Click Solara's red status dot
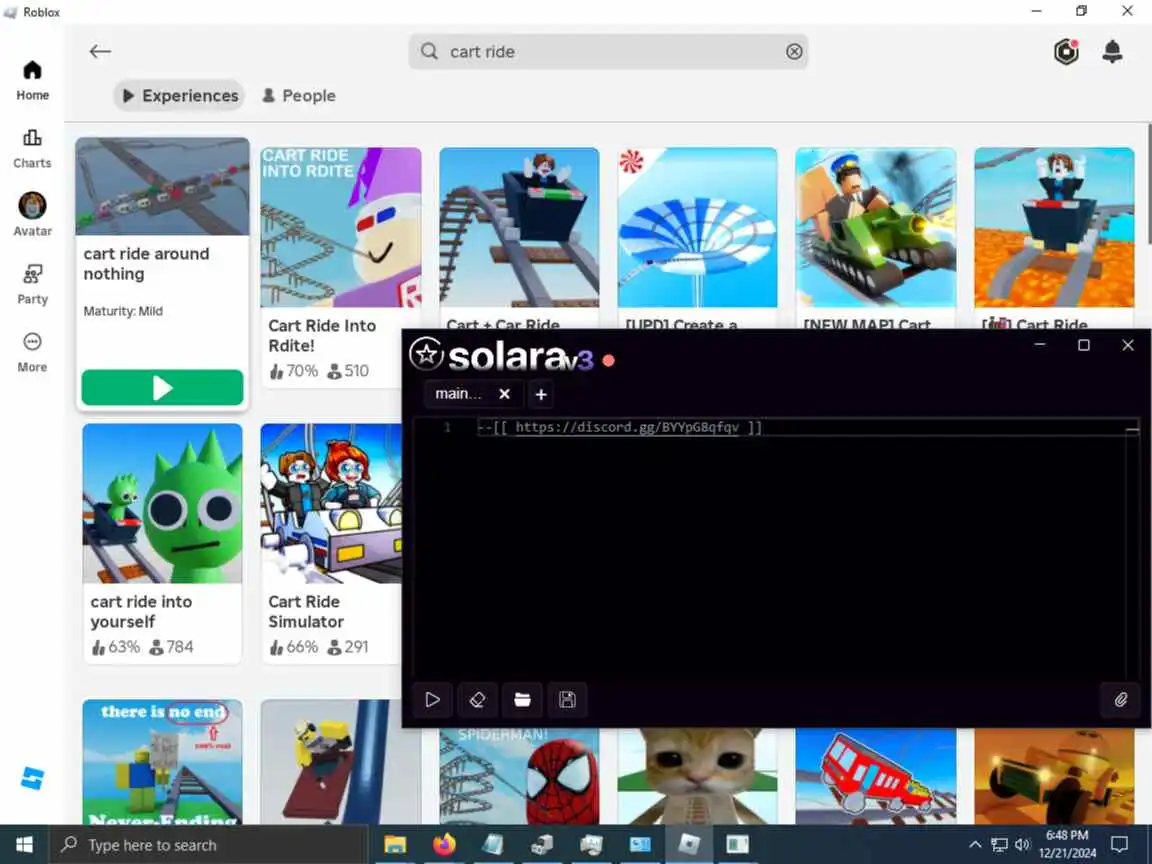The image size is (1152, 864). tap(608, 361)
